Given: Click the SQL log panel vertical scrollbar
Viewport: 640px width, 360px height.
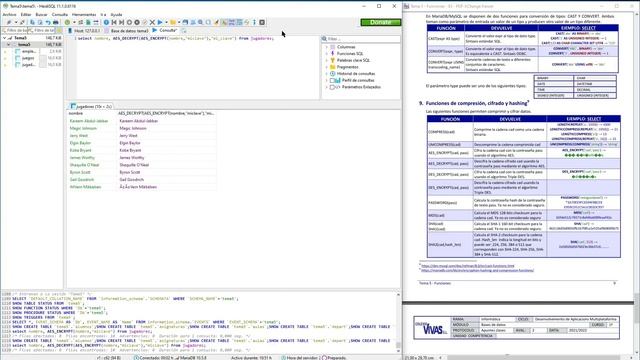Looking at the screenshot, I should pos(398,322).
